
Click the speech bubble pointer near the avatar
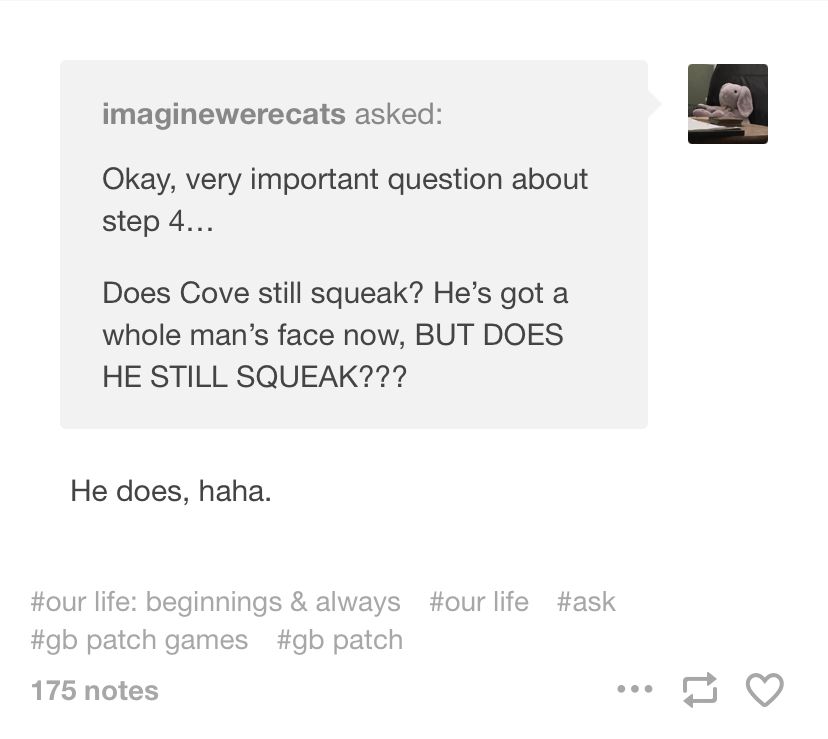pos(654,104)
